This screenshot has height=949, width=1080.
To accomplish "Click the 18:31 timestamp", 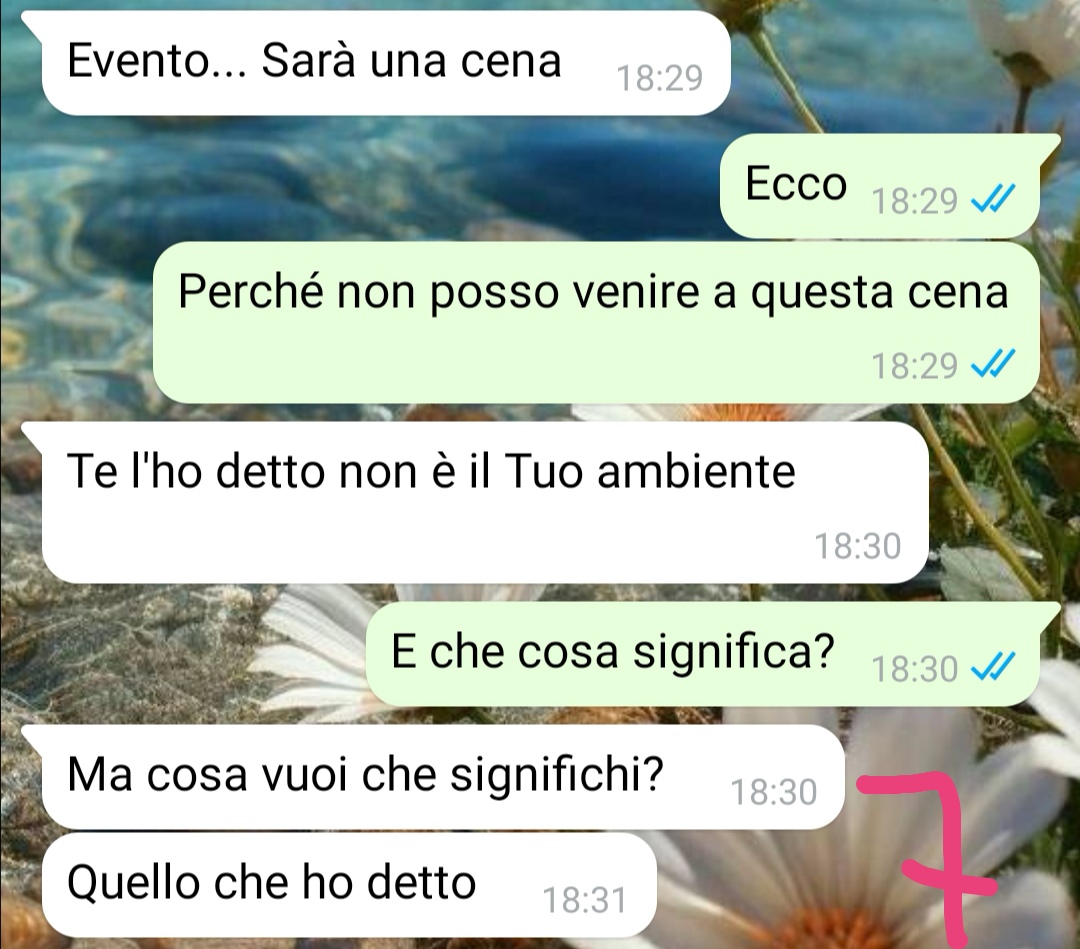I will coord(585,900).
